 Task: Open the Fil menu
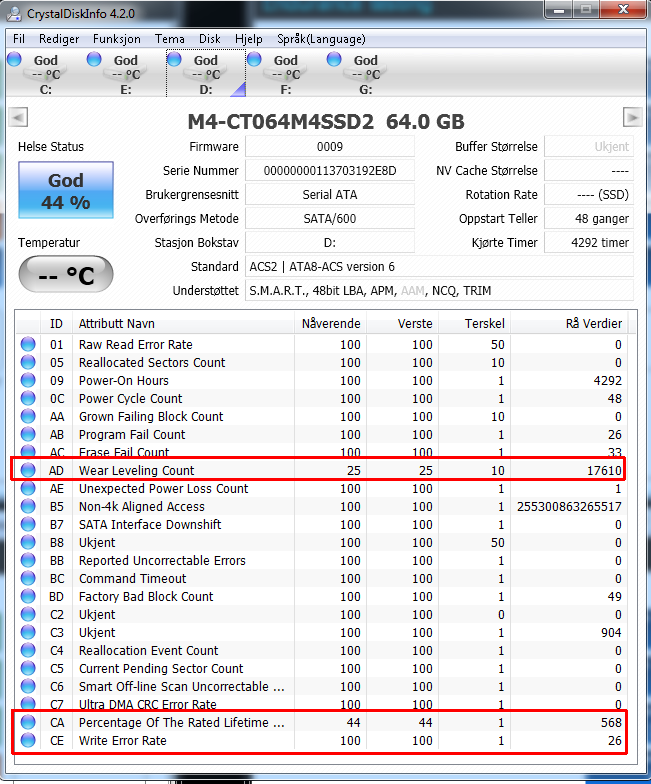tap(18, 39)
